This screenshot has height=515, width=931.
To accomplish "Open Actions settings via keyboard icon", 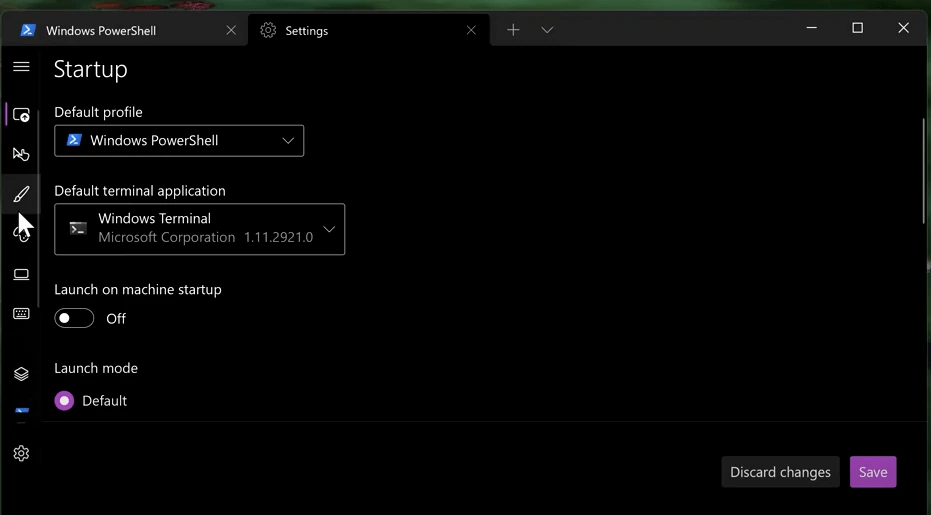I will click(x=21, y=314).
